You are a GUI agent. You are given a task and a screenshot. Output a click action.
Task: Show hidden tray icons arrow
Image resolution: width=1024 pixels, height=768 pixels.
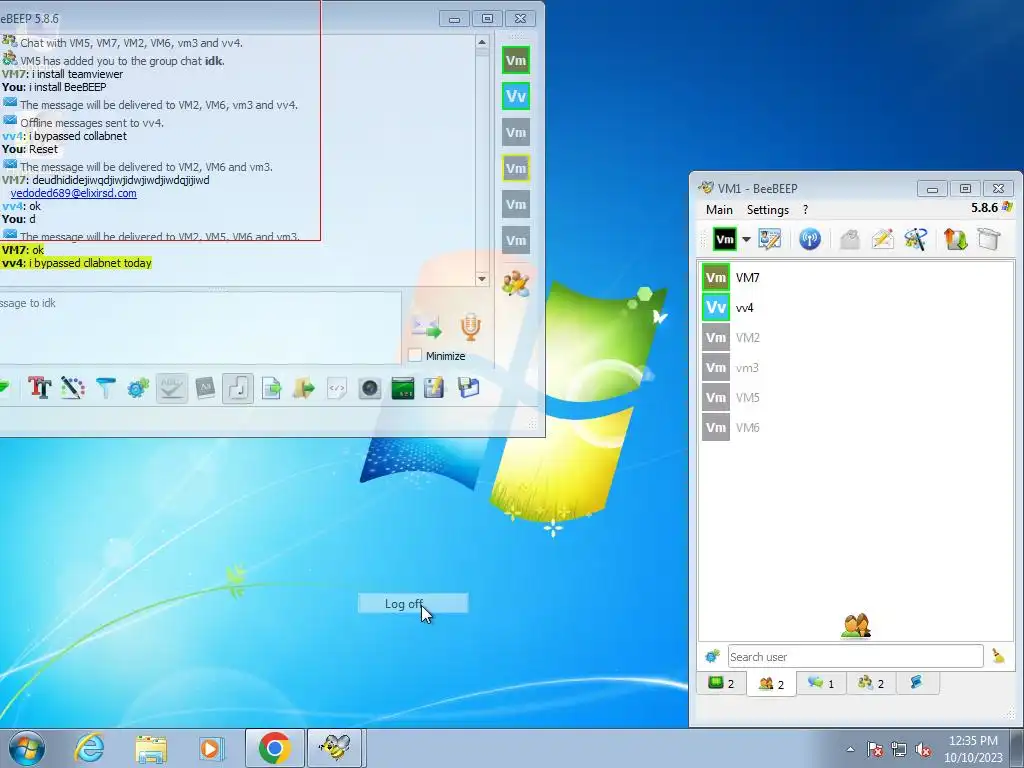click(850, 750)
